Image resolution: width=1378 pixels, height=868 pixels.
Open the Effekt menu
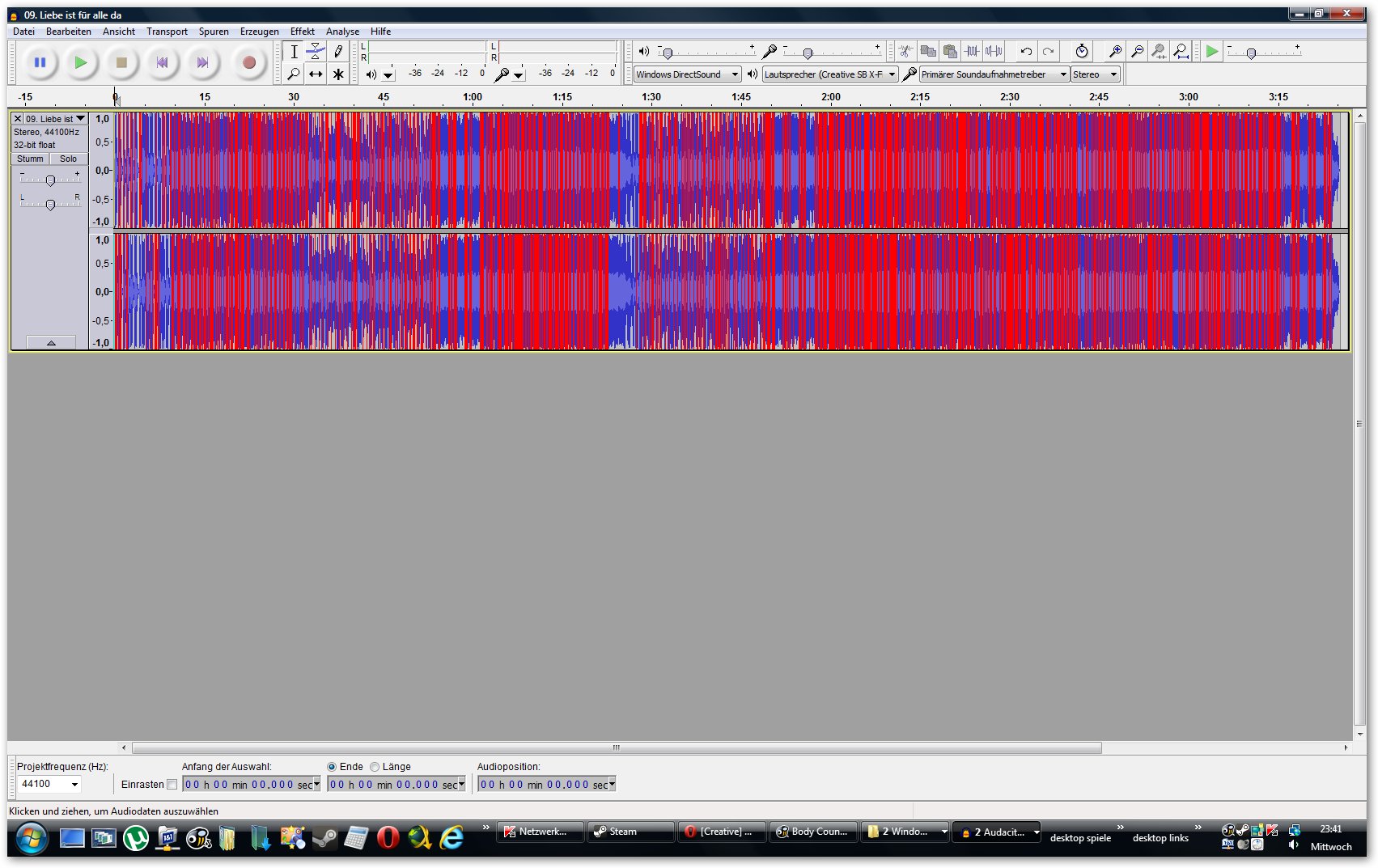[303, 32]
